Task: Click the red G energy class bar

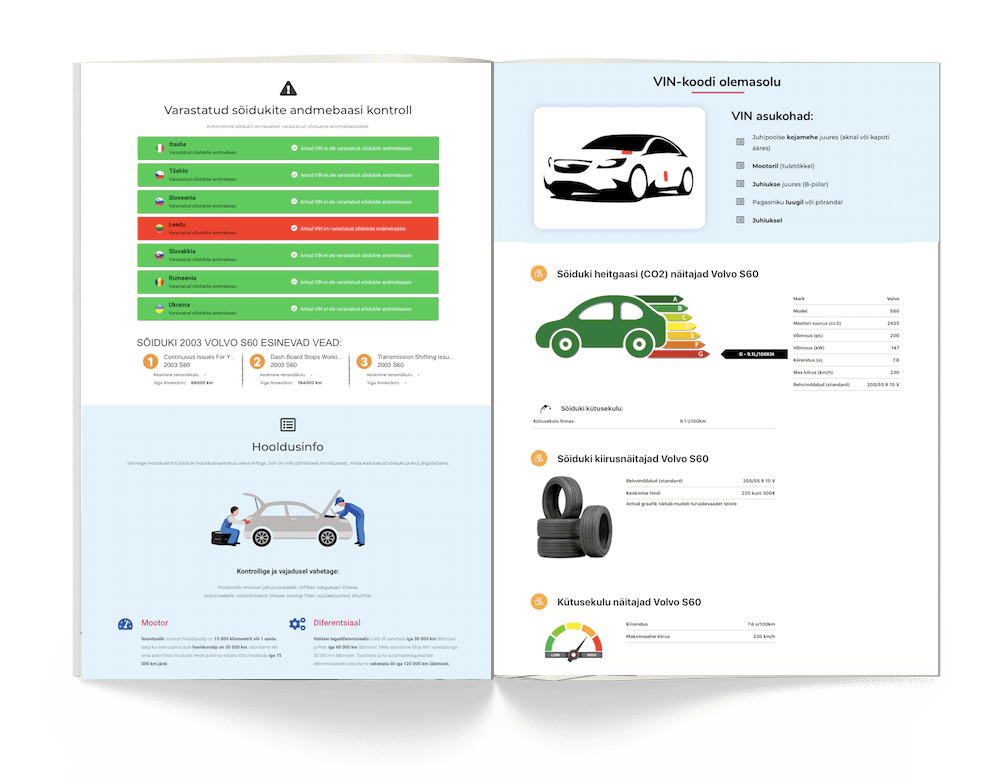Action: click(x=682, y=353)
